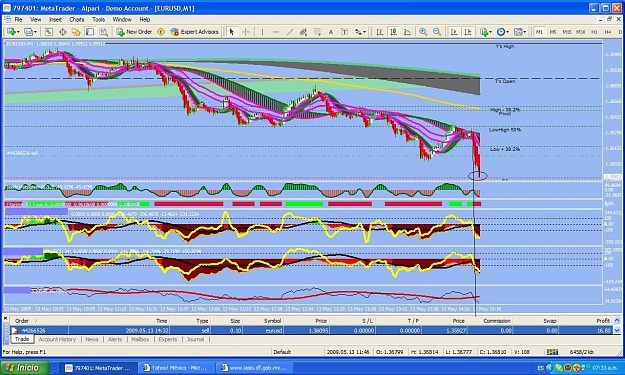
Task: Open the Charts menu
Action: pyautogui.click(x=77, y=20)
